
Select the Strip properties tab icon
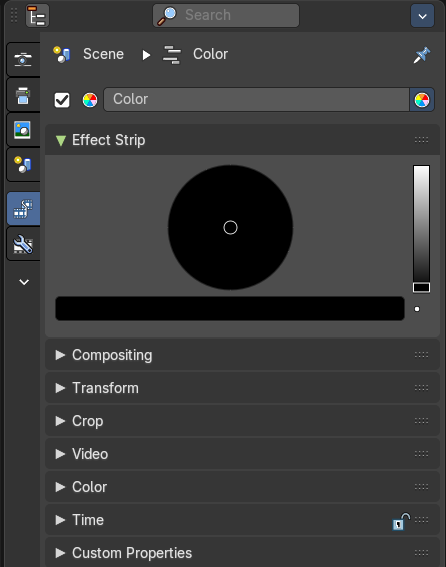tap(23, 209)
